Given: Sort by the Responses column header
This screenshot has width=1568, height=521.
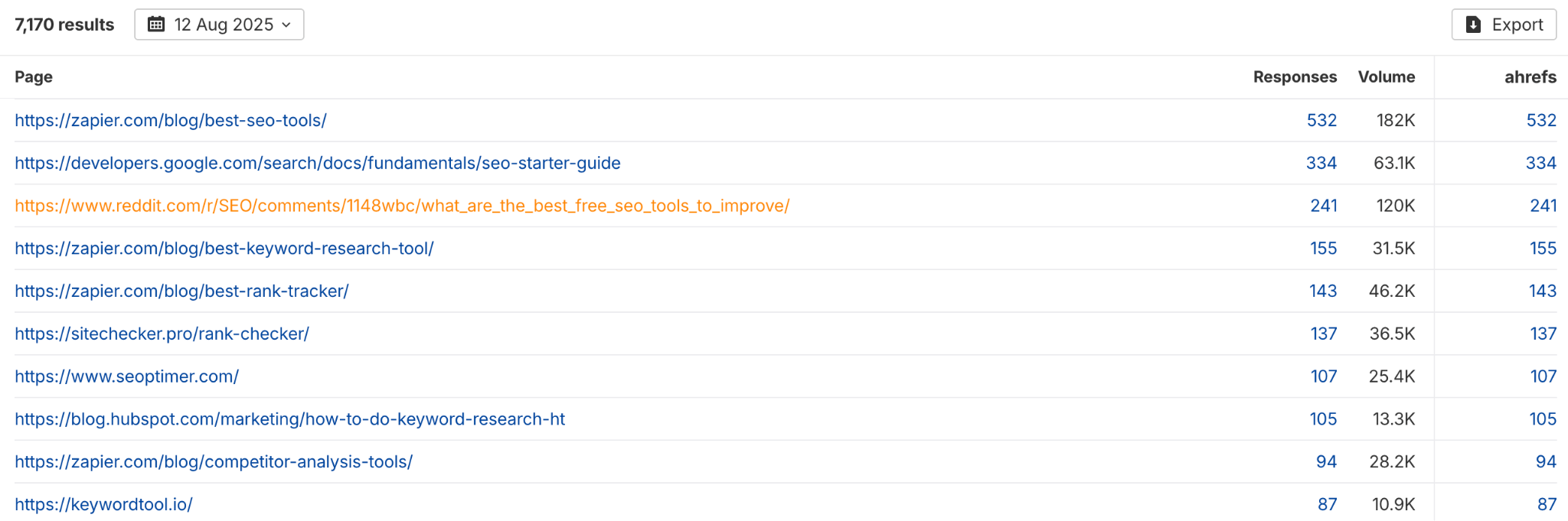Looking at the screenshot, I should [x=1295, y=77].
